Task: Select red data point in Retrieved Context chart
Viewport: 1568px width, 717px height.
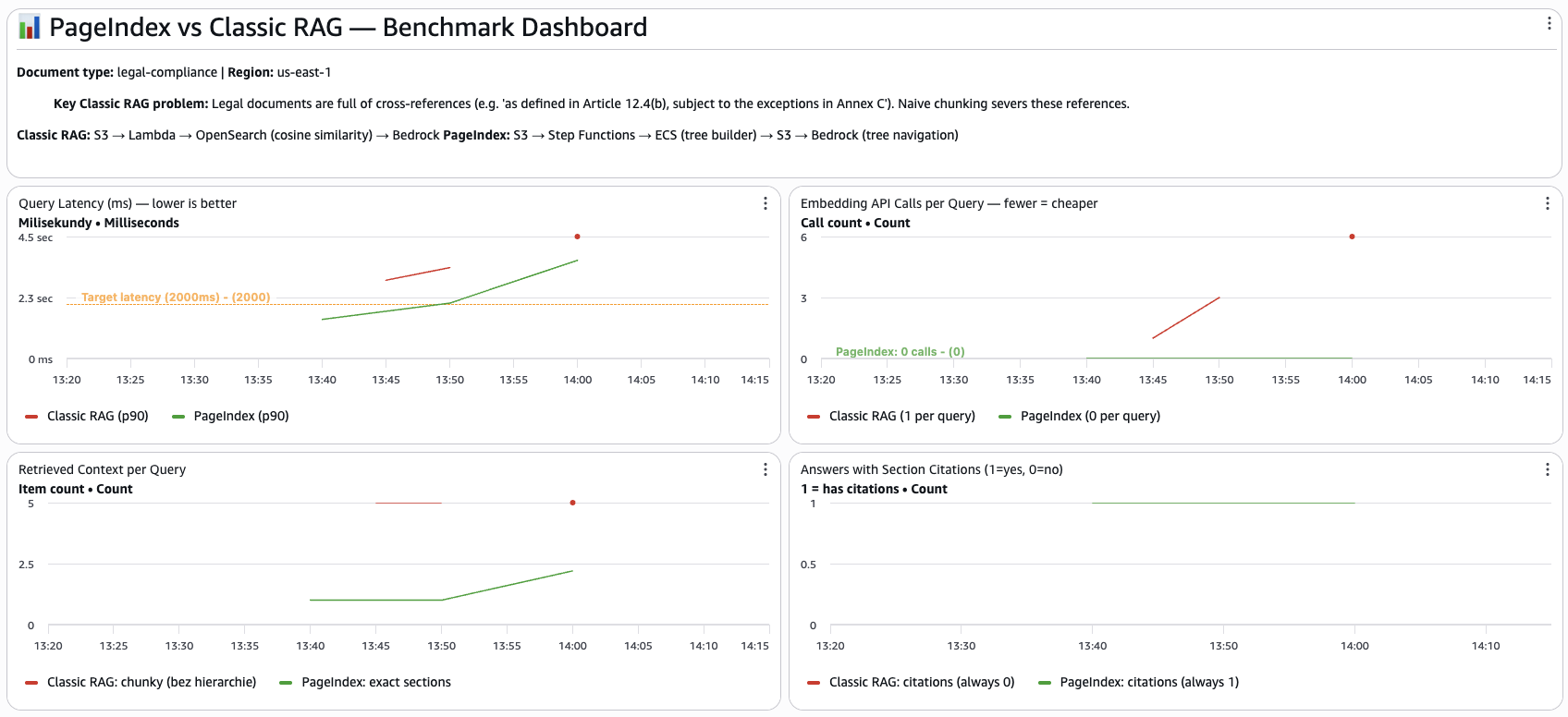Action: tap(572, 503)
